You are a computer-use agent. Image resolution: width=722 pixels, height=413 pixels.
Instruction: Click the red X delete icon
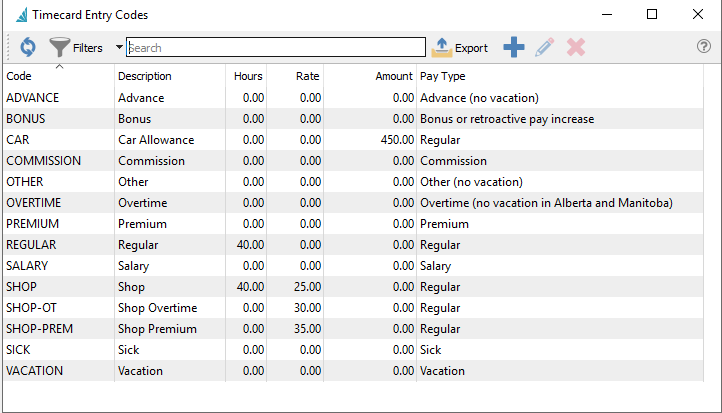575,47
